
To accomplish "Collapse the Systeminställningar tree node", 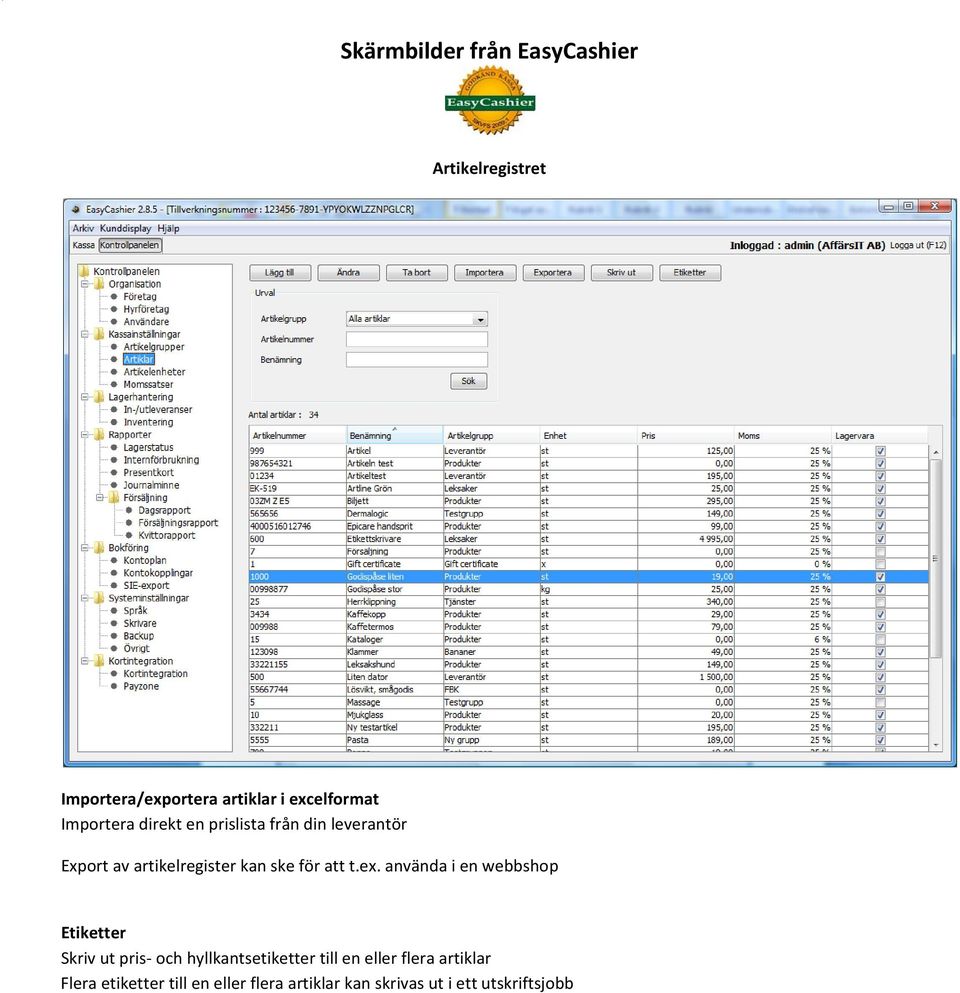I will click(85, 598).
